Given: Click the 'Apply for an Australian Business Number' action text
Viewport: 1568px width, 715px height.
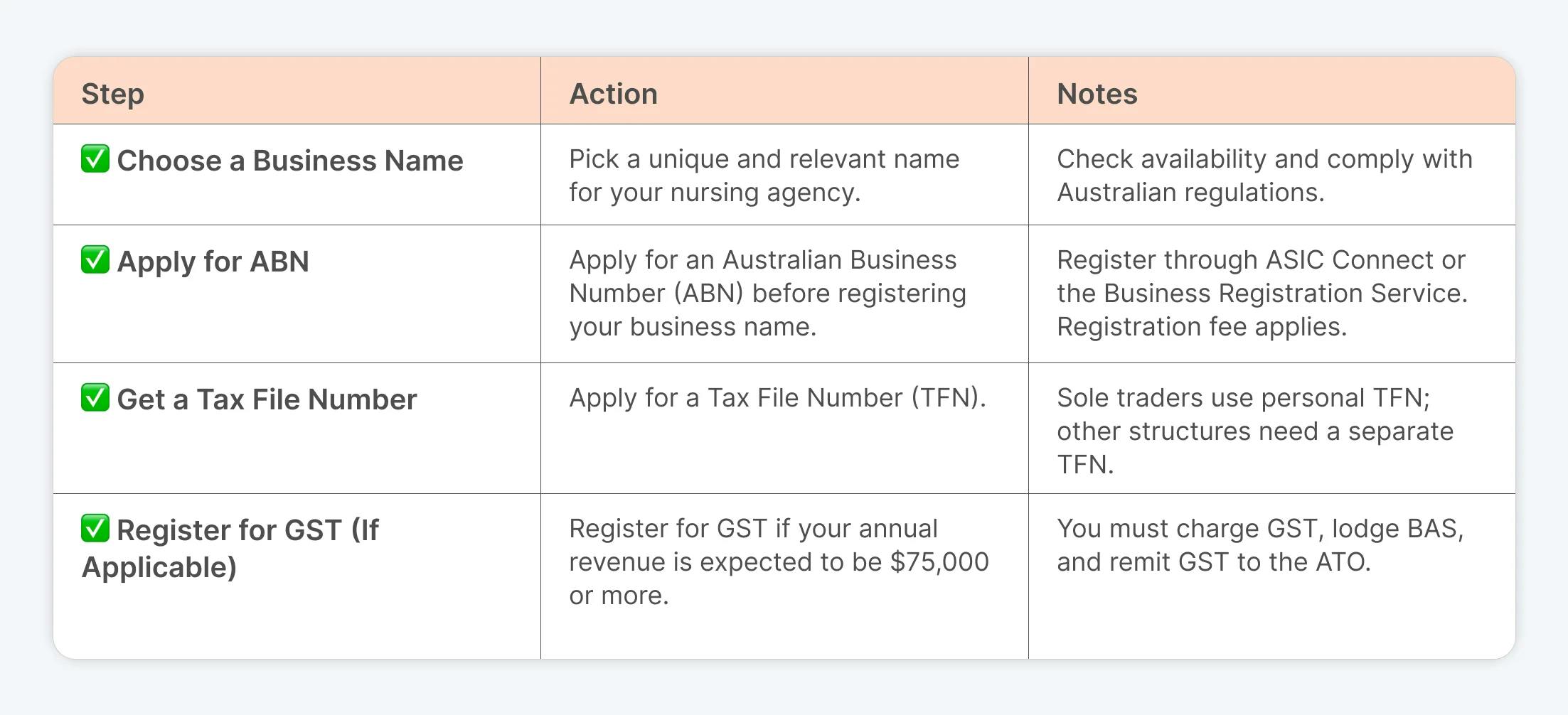Looking at the screenshot, I should point(768,293).
